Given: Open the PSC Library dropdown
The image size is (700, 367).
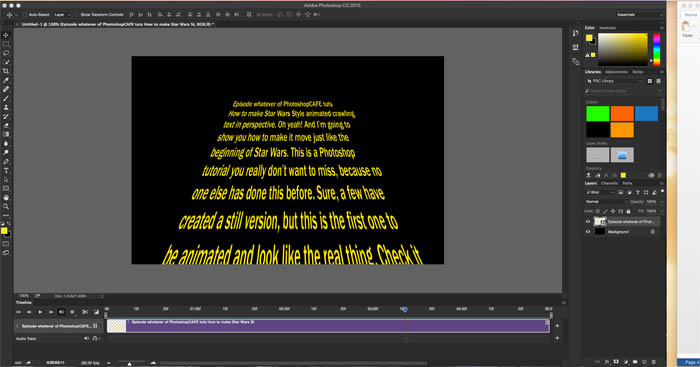Looking at the screenshot, I should pos(614,81).
